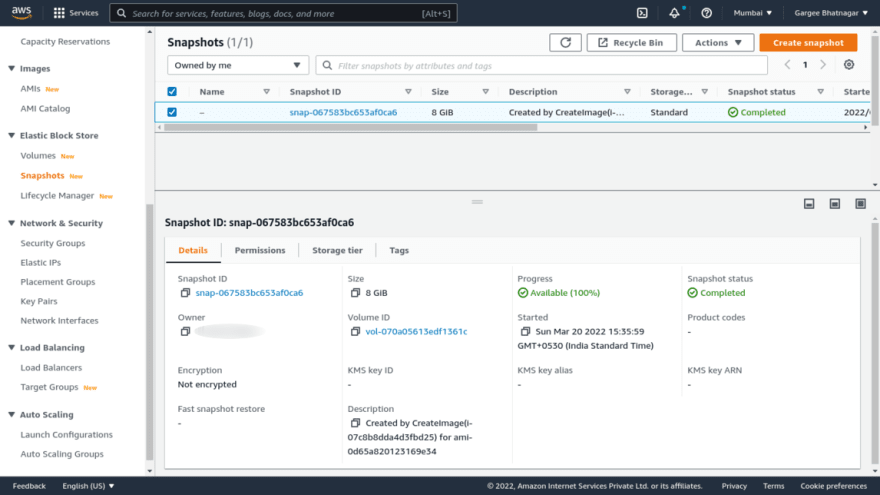
Task: Open snap-067583bc653af0ca6 link in table
Action: point(343,112)
